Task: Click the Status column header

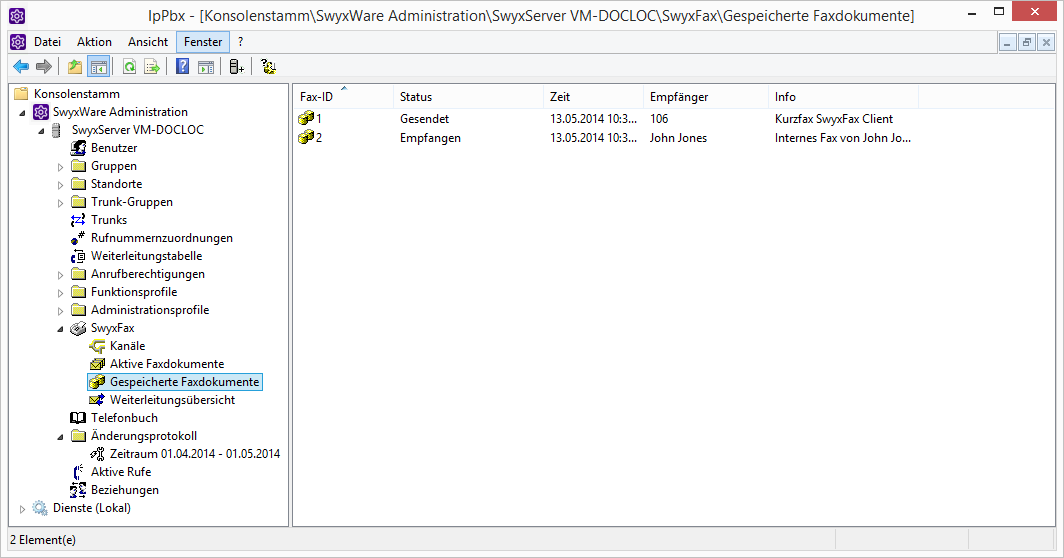Action: click(416, 97)
